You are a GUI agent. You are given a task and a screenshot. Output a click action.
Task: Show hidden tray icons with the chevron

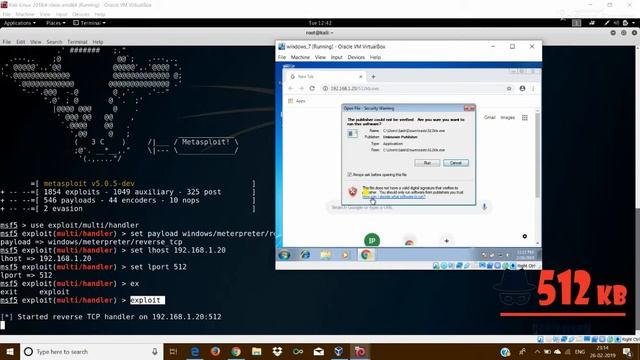pos(537,351)
